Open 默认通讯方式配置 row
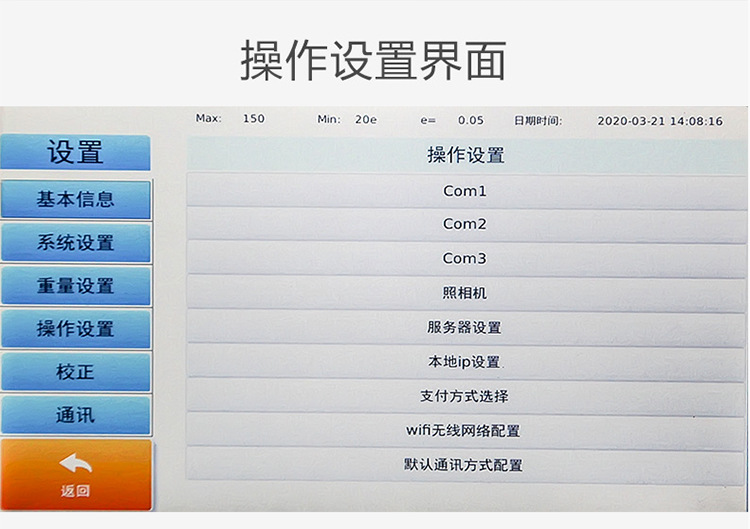750x529 pixels. [465, 465]
